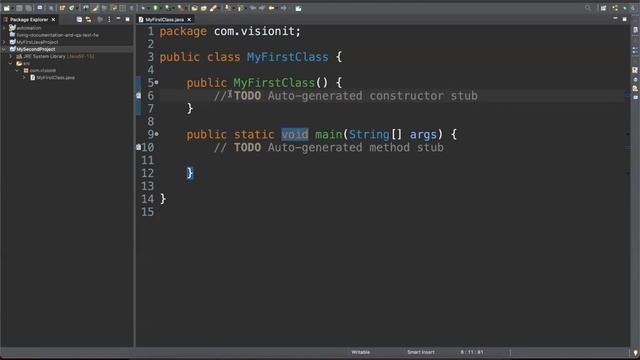
Task: Click the Smart Insert status bar entry
Action: [x=420, y=352]
